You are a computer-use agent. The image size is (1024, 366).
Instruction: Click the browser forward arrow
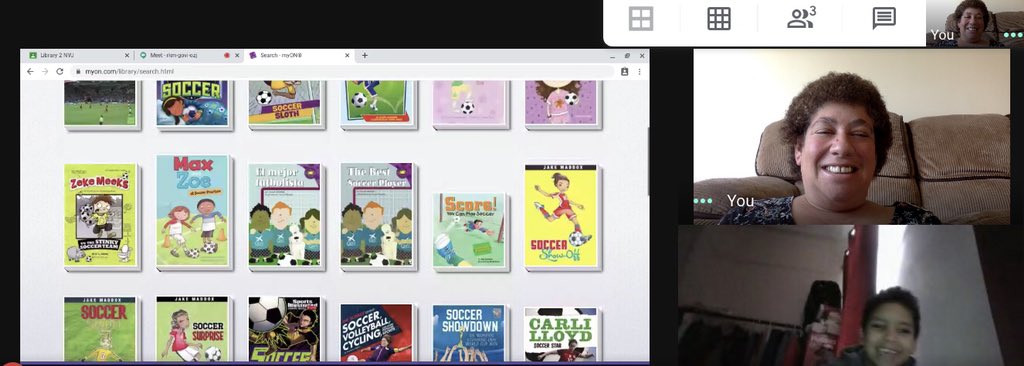point(44,71)
